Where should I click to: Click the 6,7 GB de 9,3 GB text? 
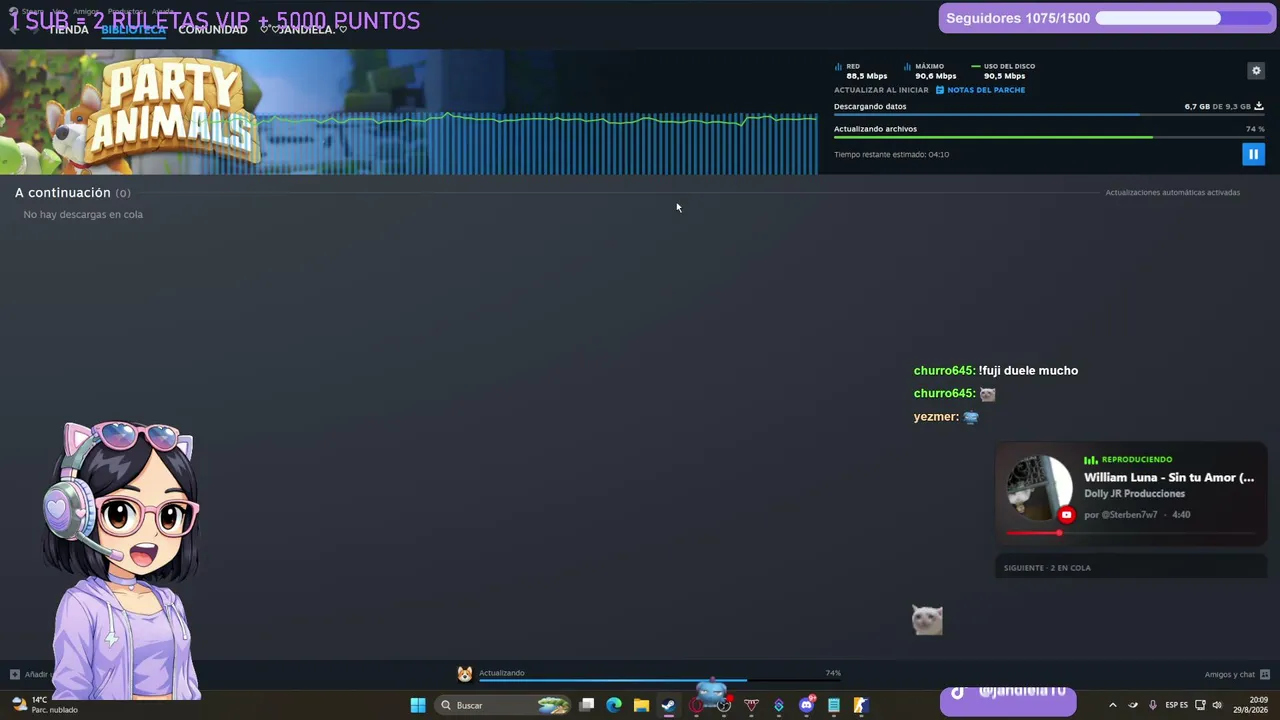[1217, 106]
